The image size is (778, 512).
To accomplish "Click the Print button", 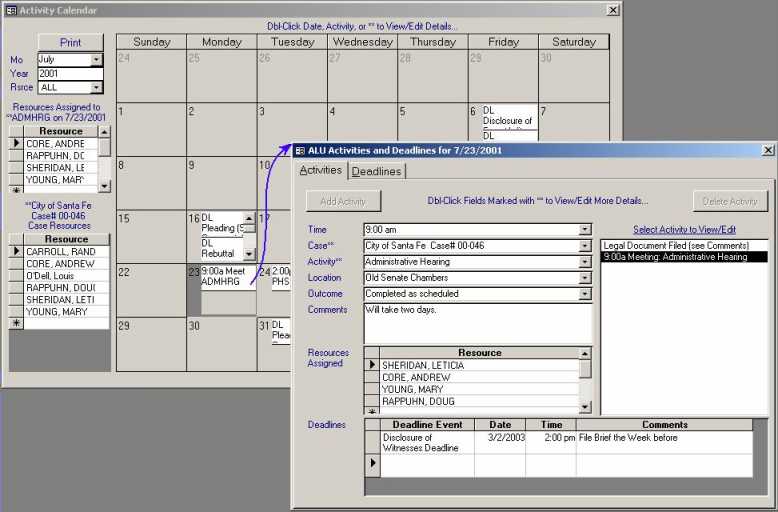I will 70,42.
